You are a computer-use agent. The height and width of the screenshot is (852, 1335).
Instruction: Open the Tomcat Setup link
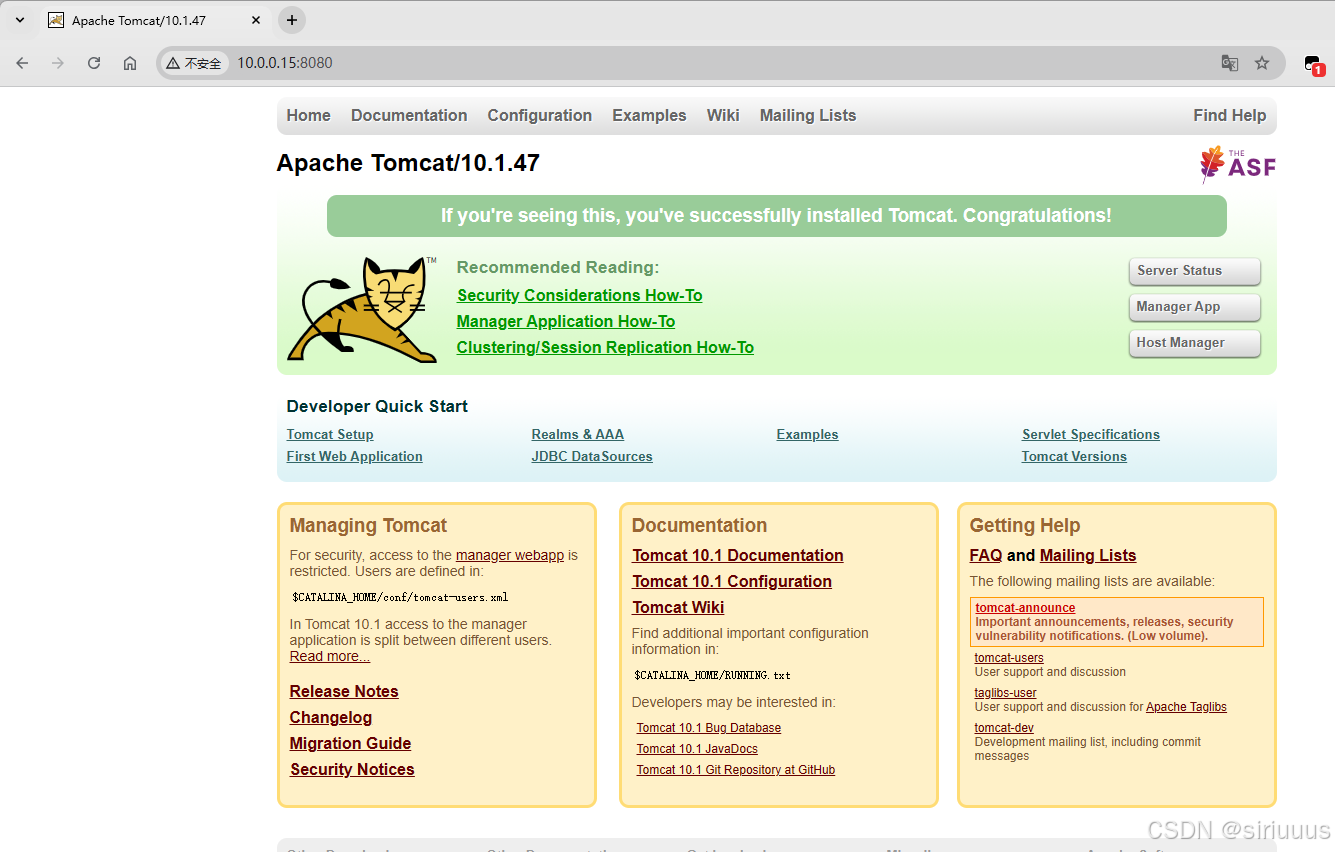(330, 434)
